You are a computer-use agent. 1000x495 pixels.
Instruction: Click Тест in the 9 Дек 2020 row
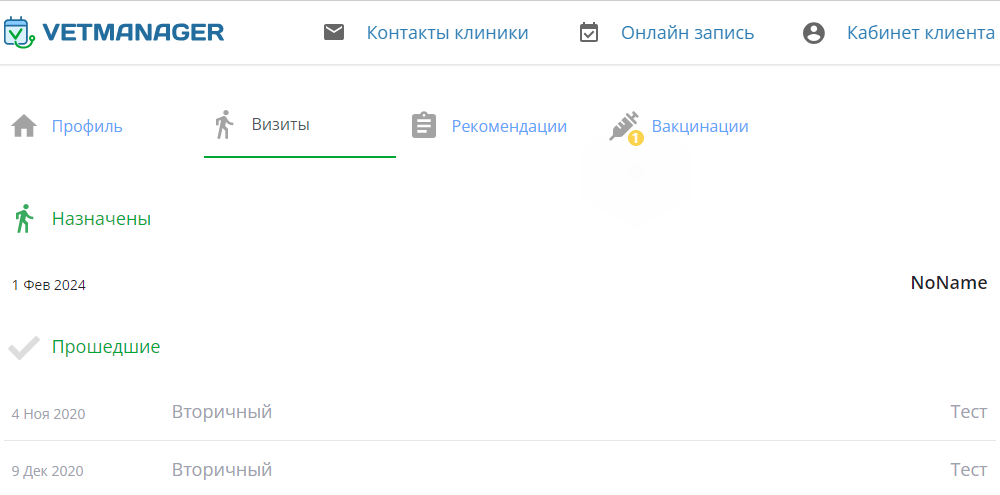pyautogui.click(x=969, y=470)
